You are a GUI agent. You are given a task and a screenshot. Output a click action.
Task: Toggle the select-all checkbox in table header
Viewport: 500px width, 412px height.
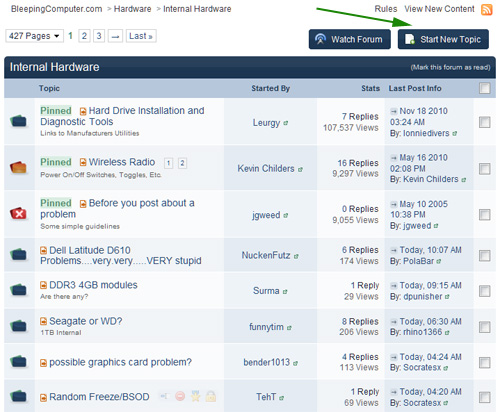pos(484,88)
